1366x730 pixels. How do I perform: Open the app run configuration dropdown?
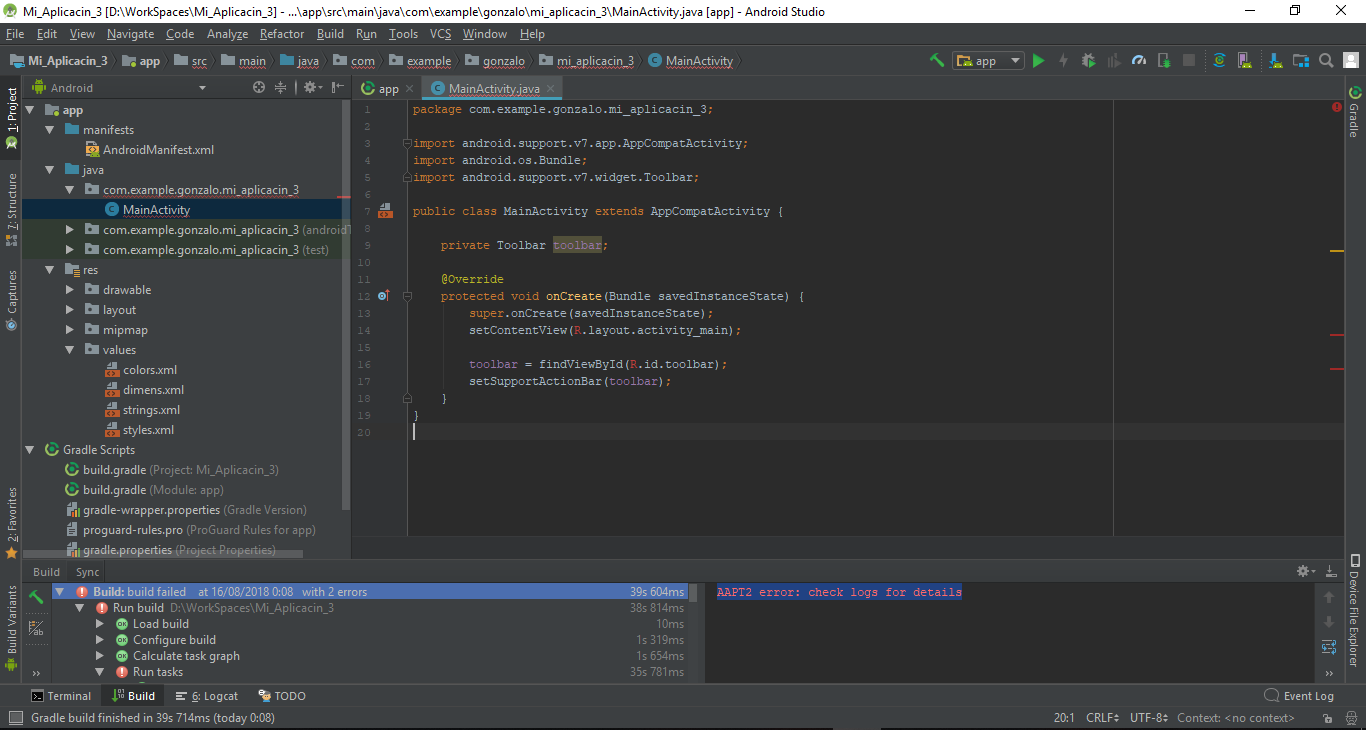click(x=988, y=61)
